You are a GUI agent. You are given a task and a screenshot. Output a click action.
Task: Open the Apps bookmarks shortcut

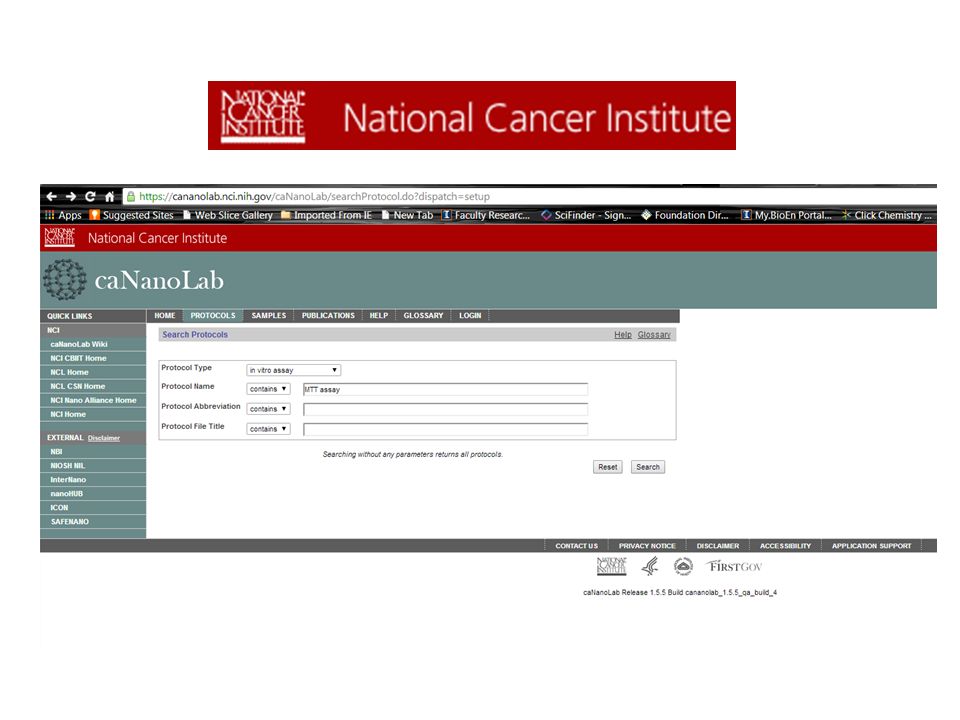(x=64, y=216)
